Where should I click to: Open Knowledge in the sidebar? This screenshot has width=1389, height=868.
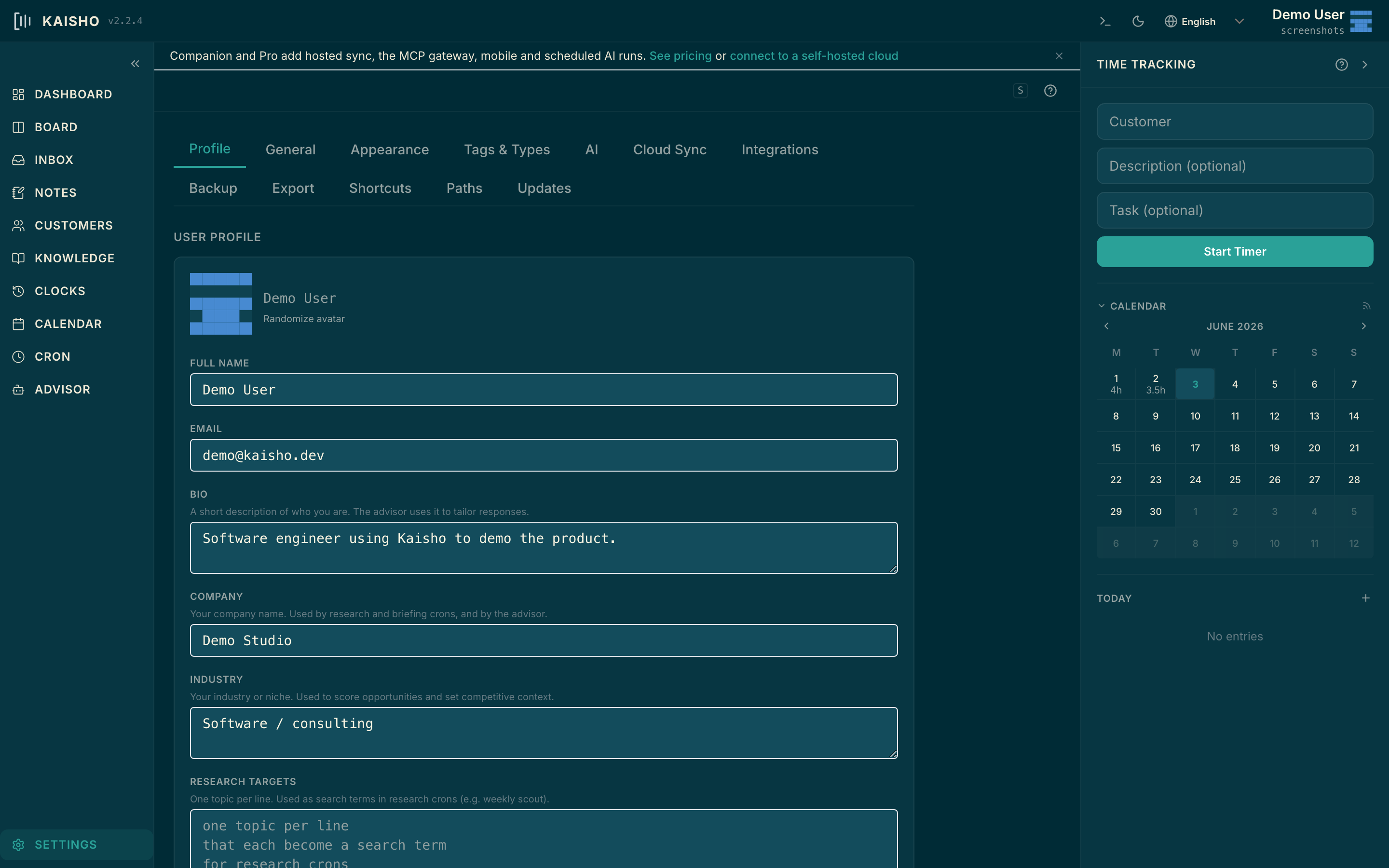(77, 258)
